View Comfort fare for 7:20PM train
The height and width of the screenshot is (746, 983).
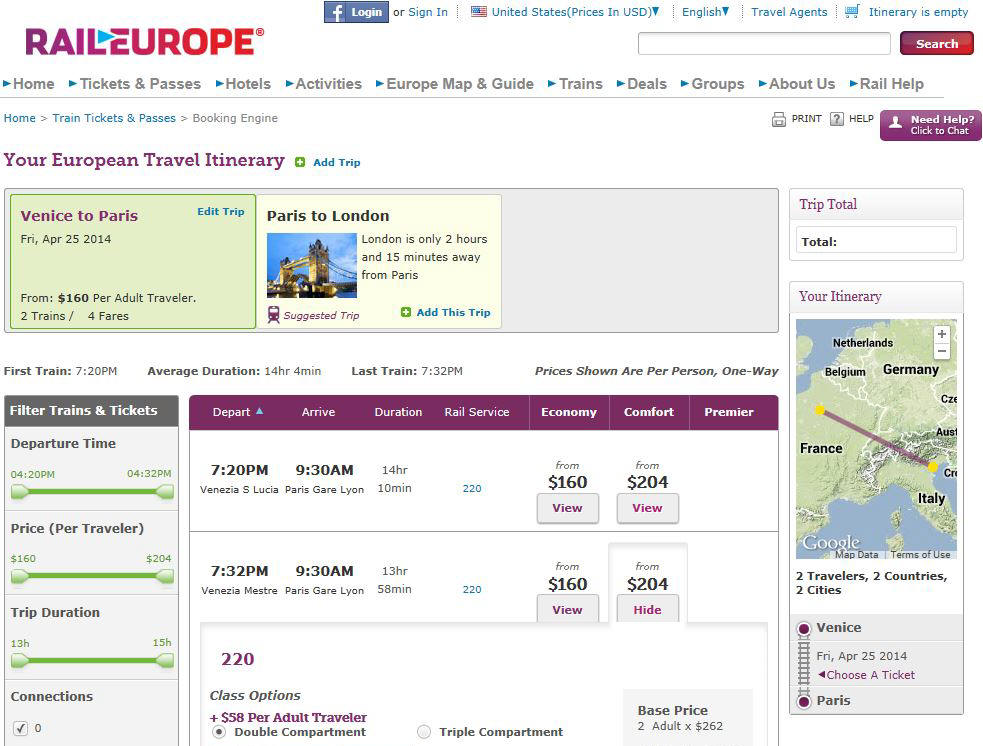tap(648, 508)
